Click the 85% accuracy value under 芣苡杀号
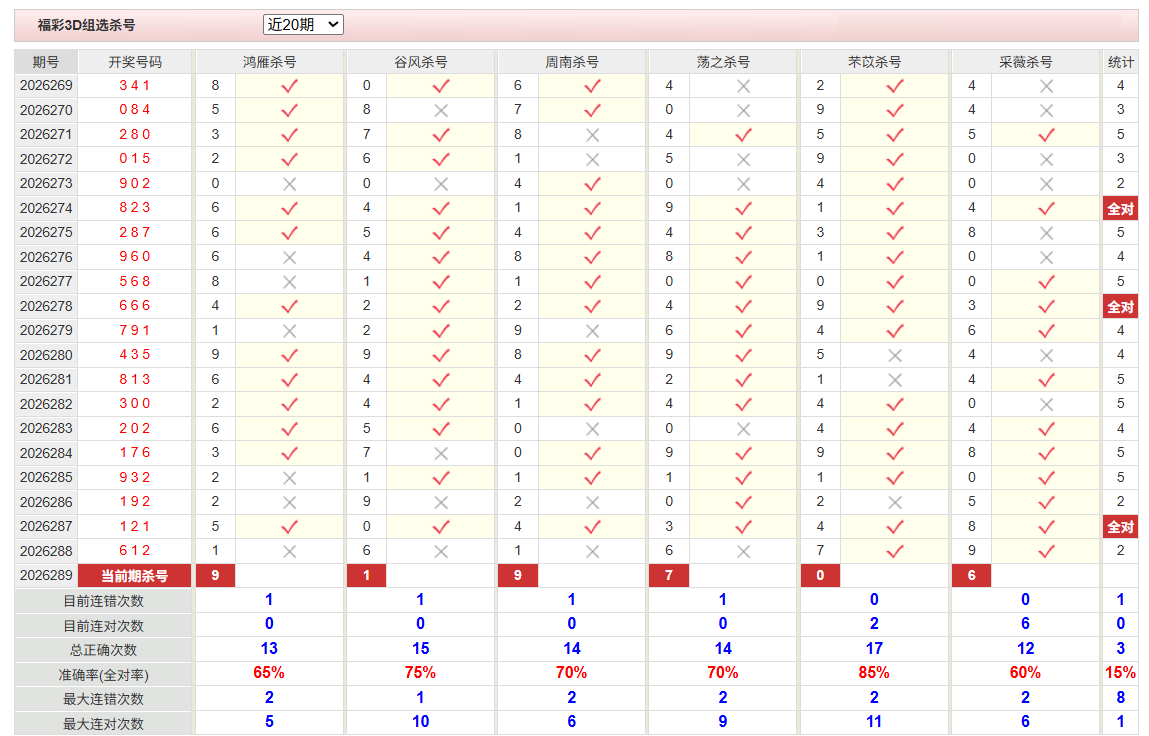1149x736 pixels. coord(874,673)
